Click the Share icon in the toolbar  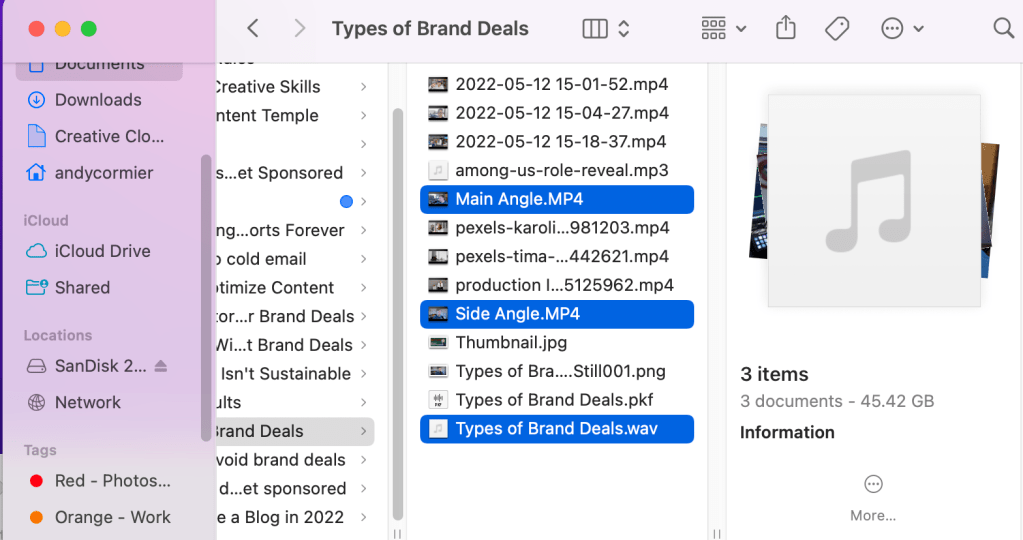pyautogui.click(x=786, y=29)
